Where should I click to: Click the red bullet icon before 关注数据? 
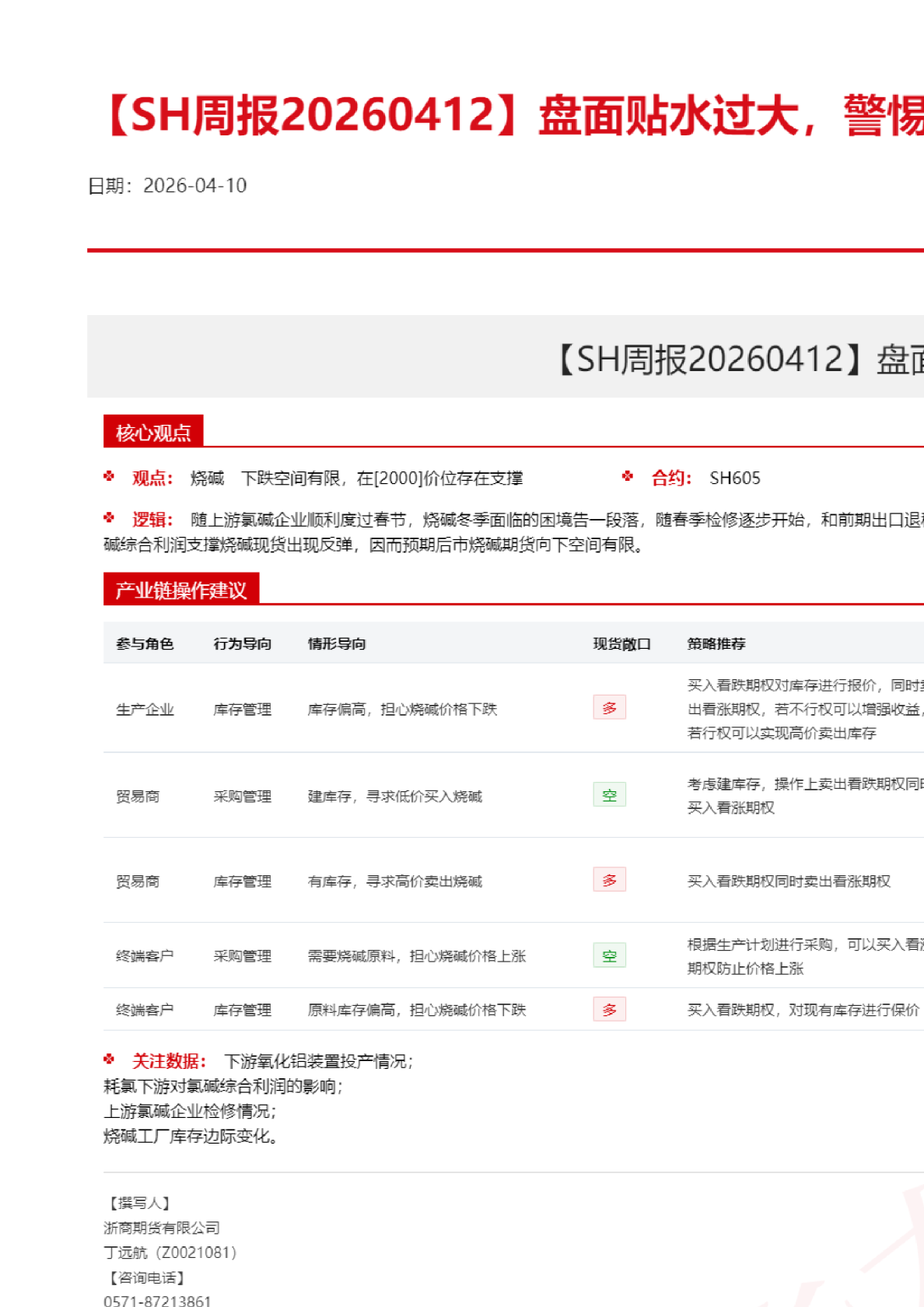[110, 1059]
